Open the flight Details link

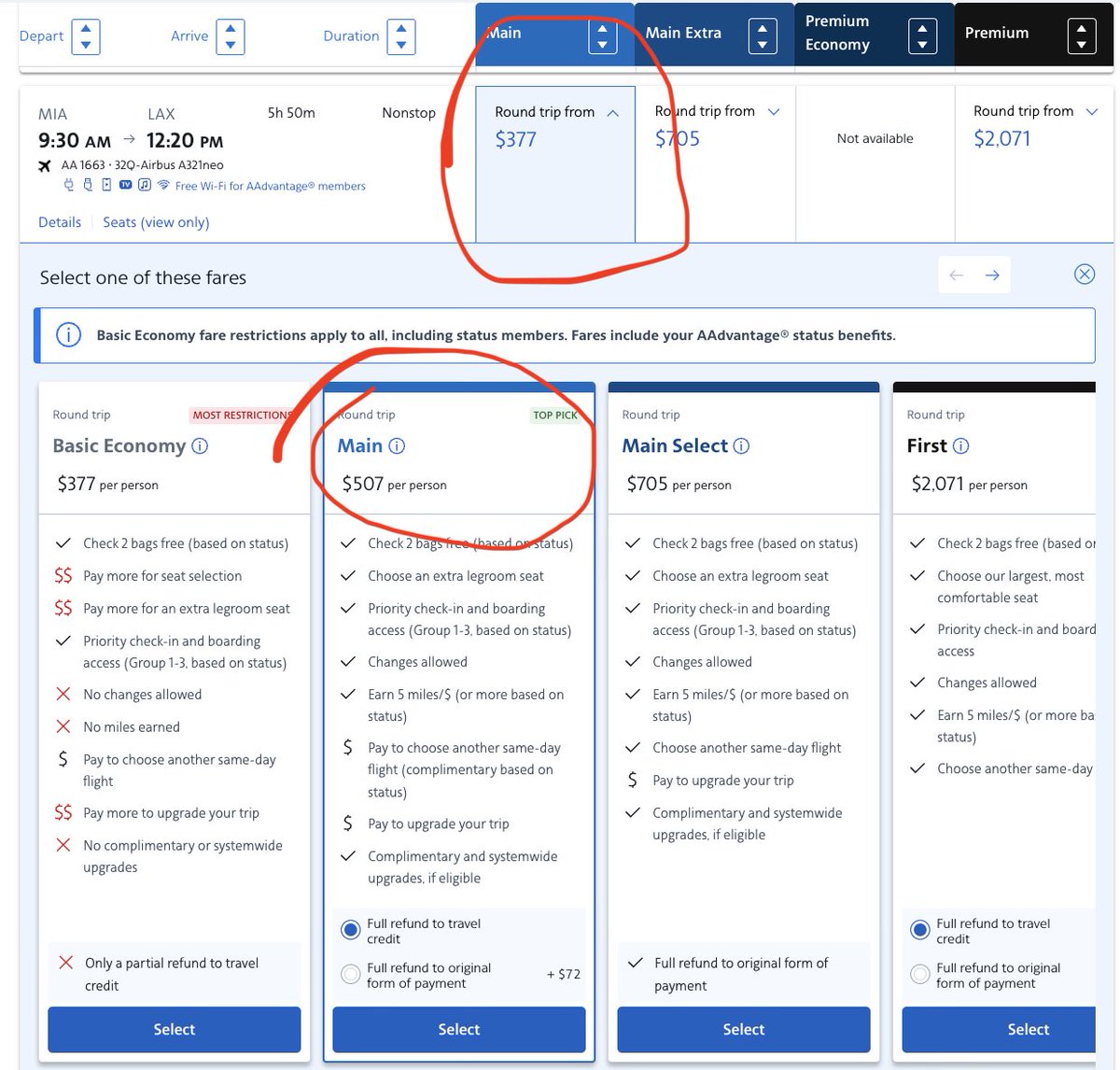(x=60, y=222)
